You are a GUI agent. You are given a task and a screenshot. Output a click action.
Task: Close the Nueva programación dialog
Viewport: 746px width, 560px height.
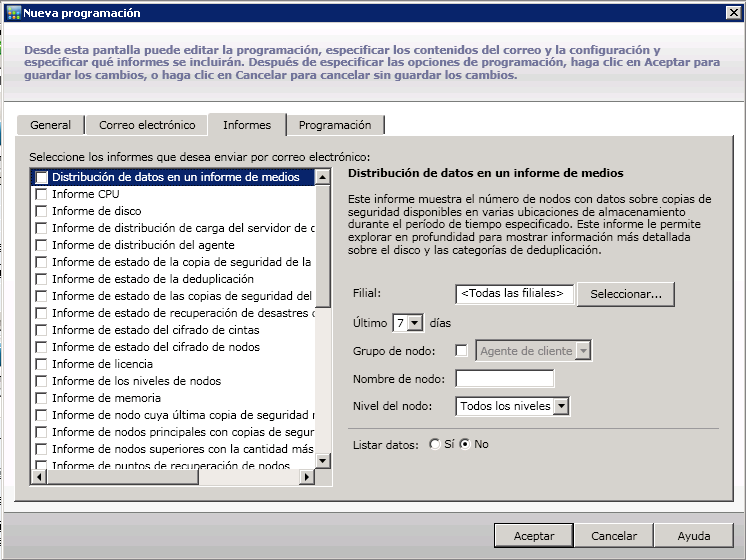734,13
